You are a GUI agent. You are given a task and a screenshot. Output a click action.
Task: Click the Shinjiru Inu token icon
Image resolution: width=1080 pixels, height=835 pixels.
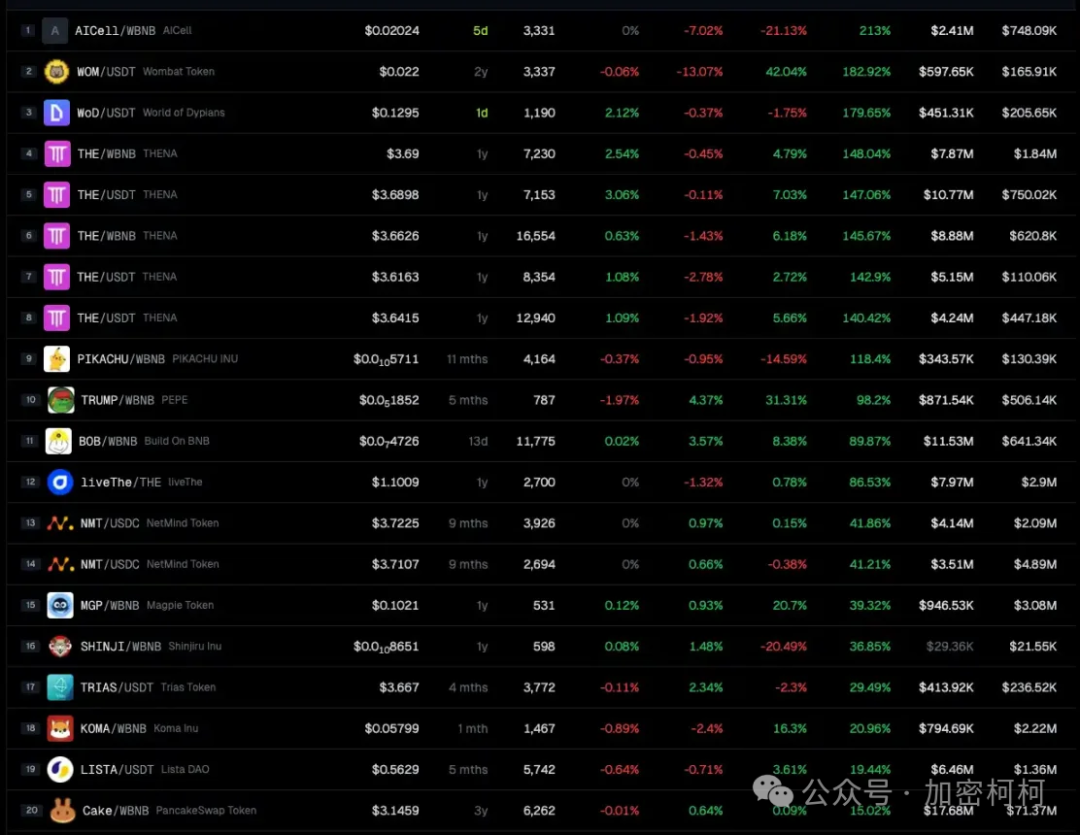[60, 646]
